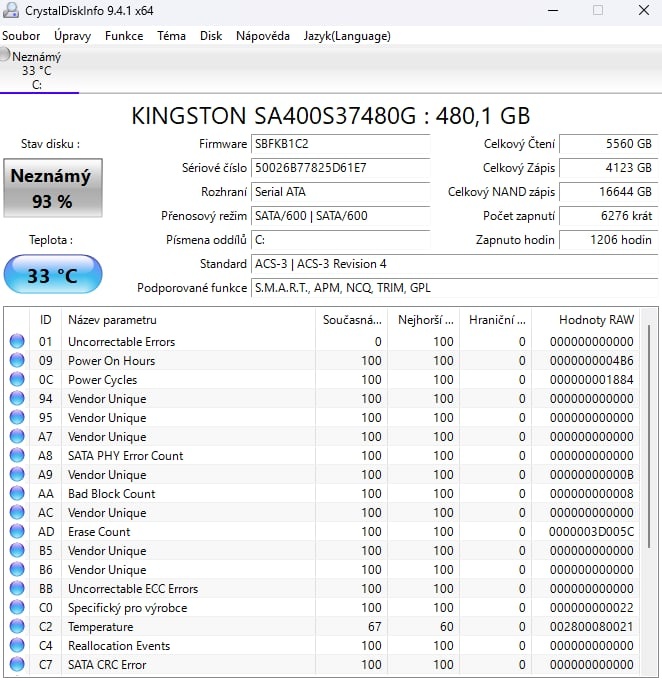The image size is (662, 681).
Task: Close the CrystalDiskInfo window
Action: click(644, 10)
